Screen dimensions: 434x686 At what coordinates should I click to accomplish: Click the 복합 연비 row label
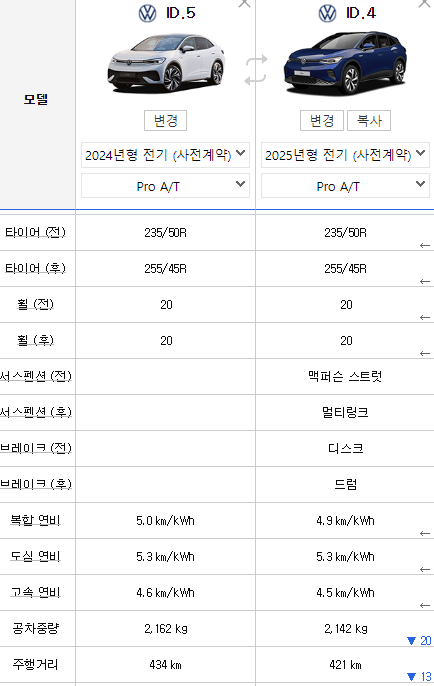coord(35,520)
